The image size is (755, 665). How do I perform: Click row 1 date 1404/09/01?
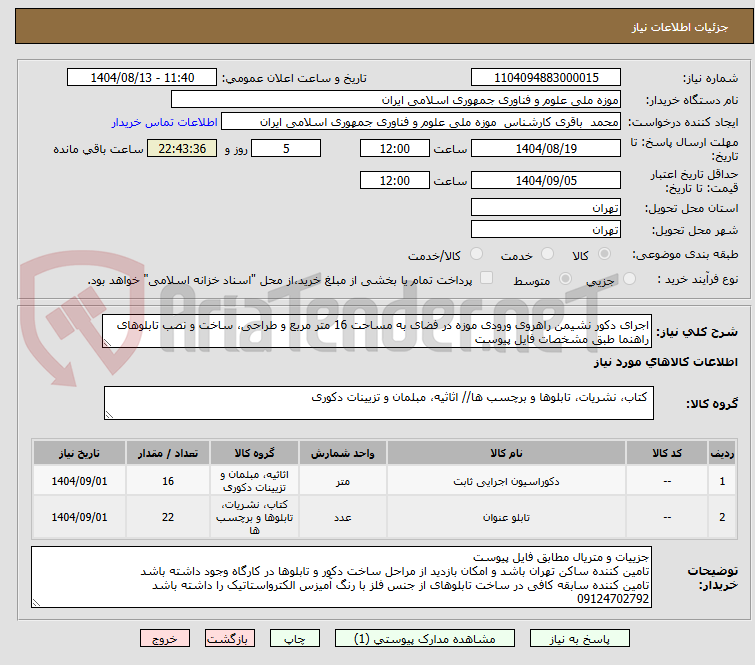tap(79, 481)
